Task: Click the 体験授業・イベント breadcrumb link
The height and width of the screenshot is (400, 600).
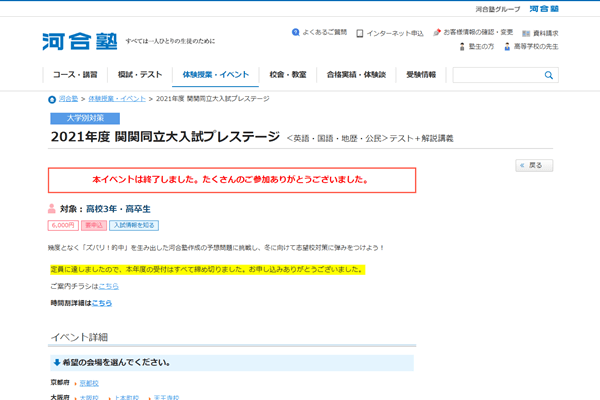Action: [x=117, y=99]
